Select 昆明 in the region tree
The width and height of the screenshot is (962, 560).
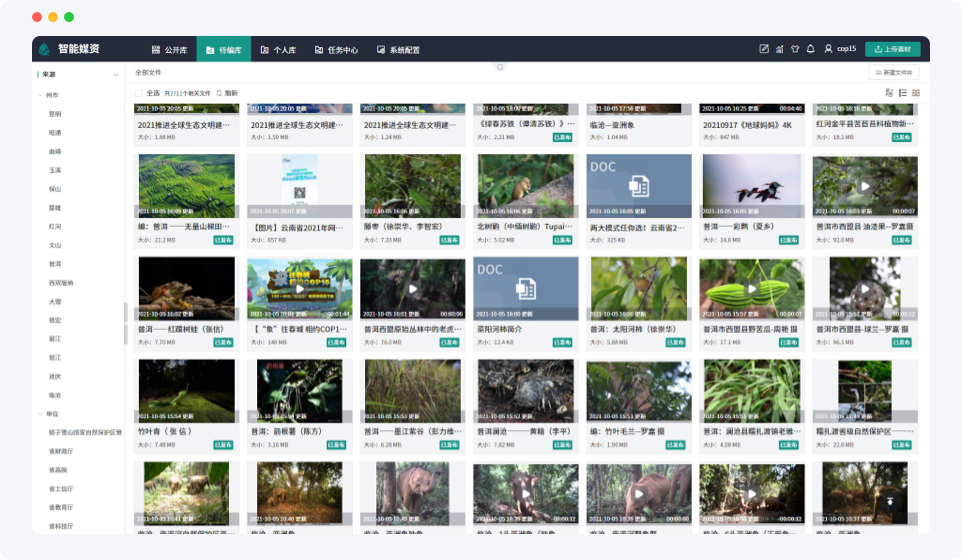55,114
